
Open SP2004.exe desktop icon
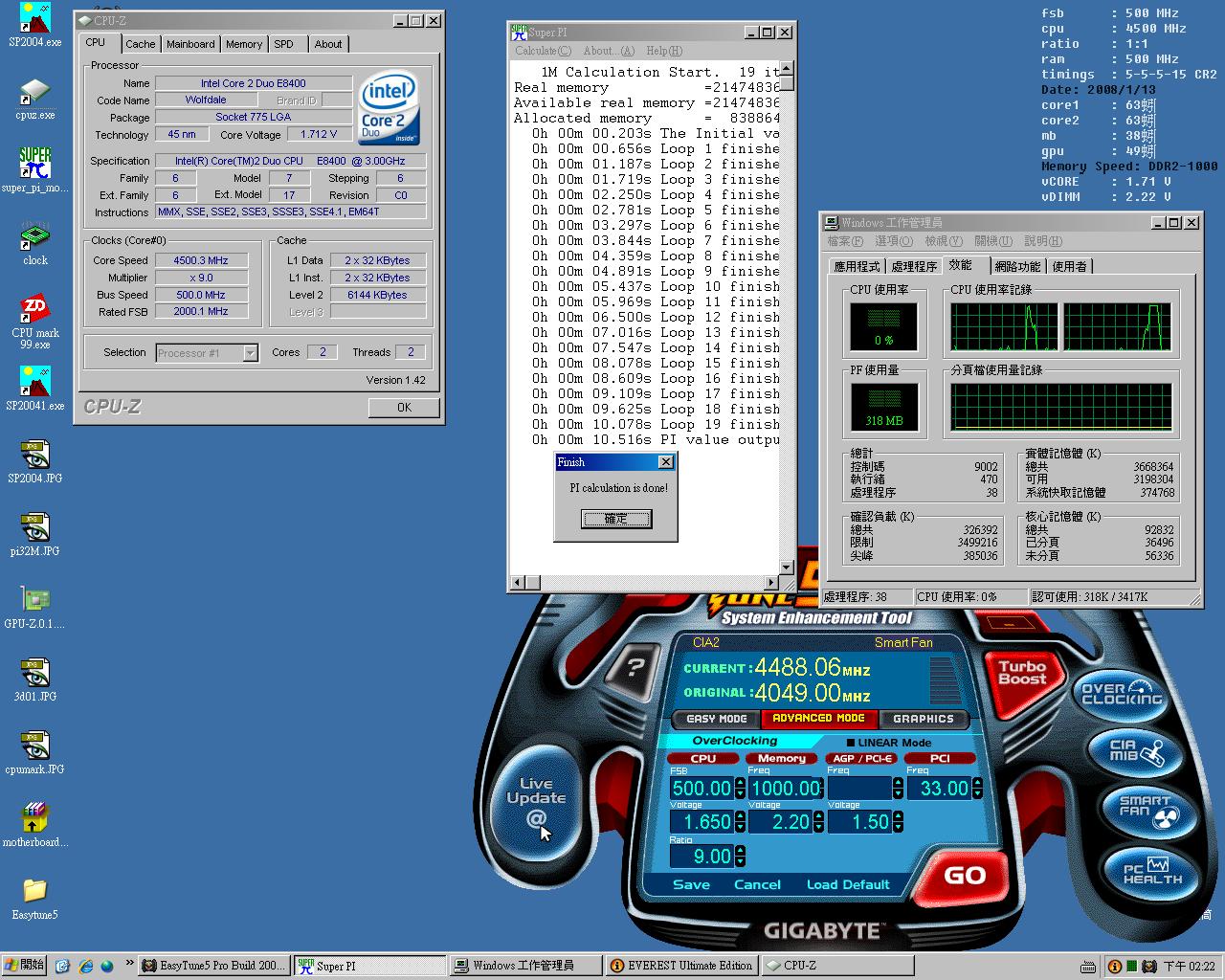click(34, 26)
